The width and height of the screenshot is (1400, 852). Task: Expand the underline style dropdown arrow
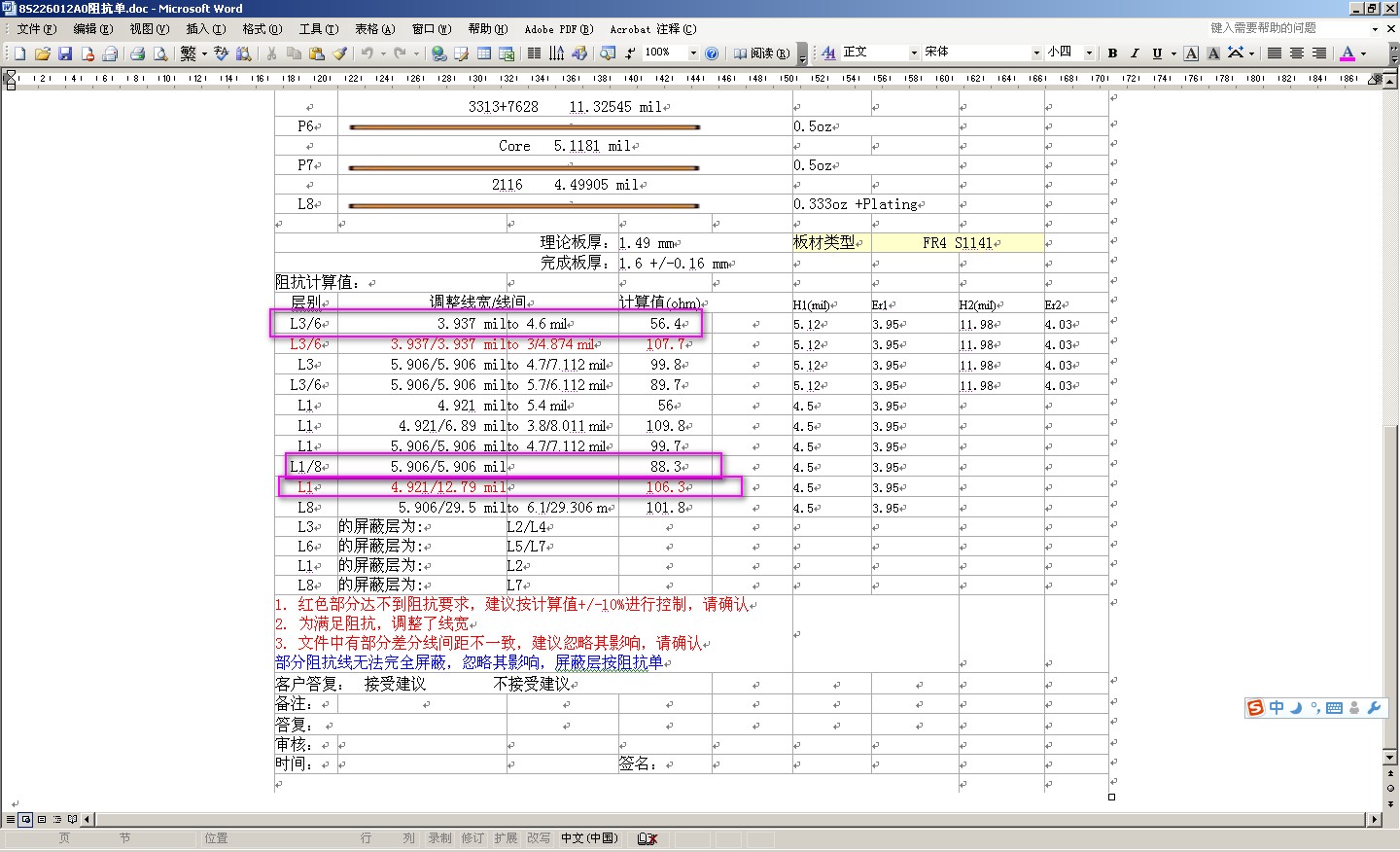point(1173,53)
